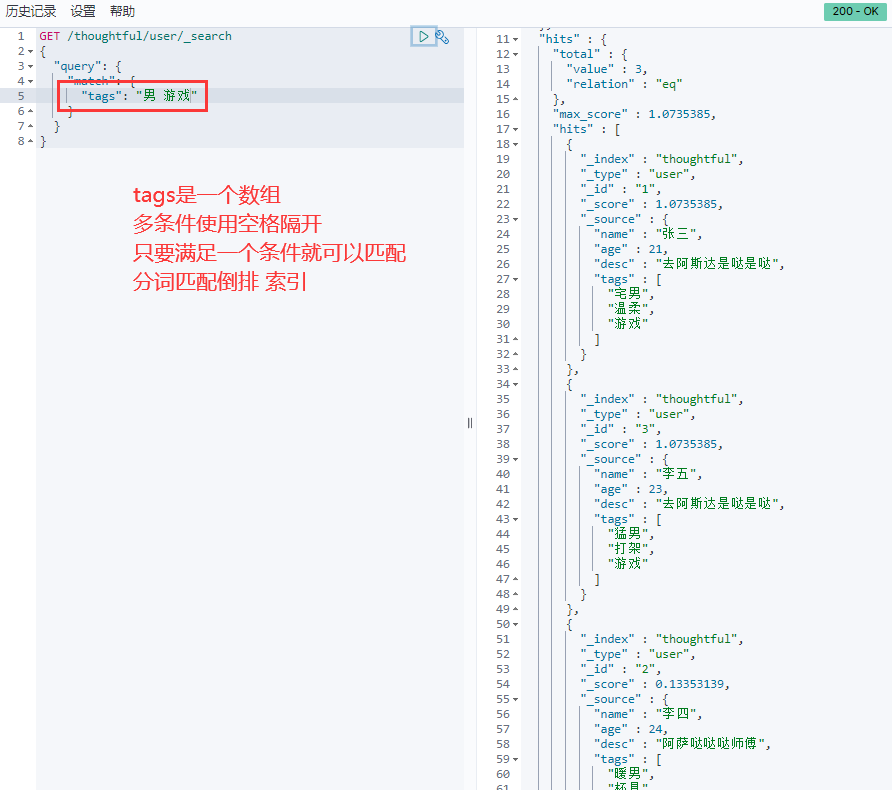The image size is (892, 790).
Task: Toggle fold arrow at request line 8
Action: pyautogui.click(x=31, y=140)
